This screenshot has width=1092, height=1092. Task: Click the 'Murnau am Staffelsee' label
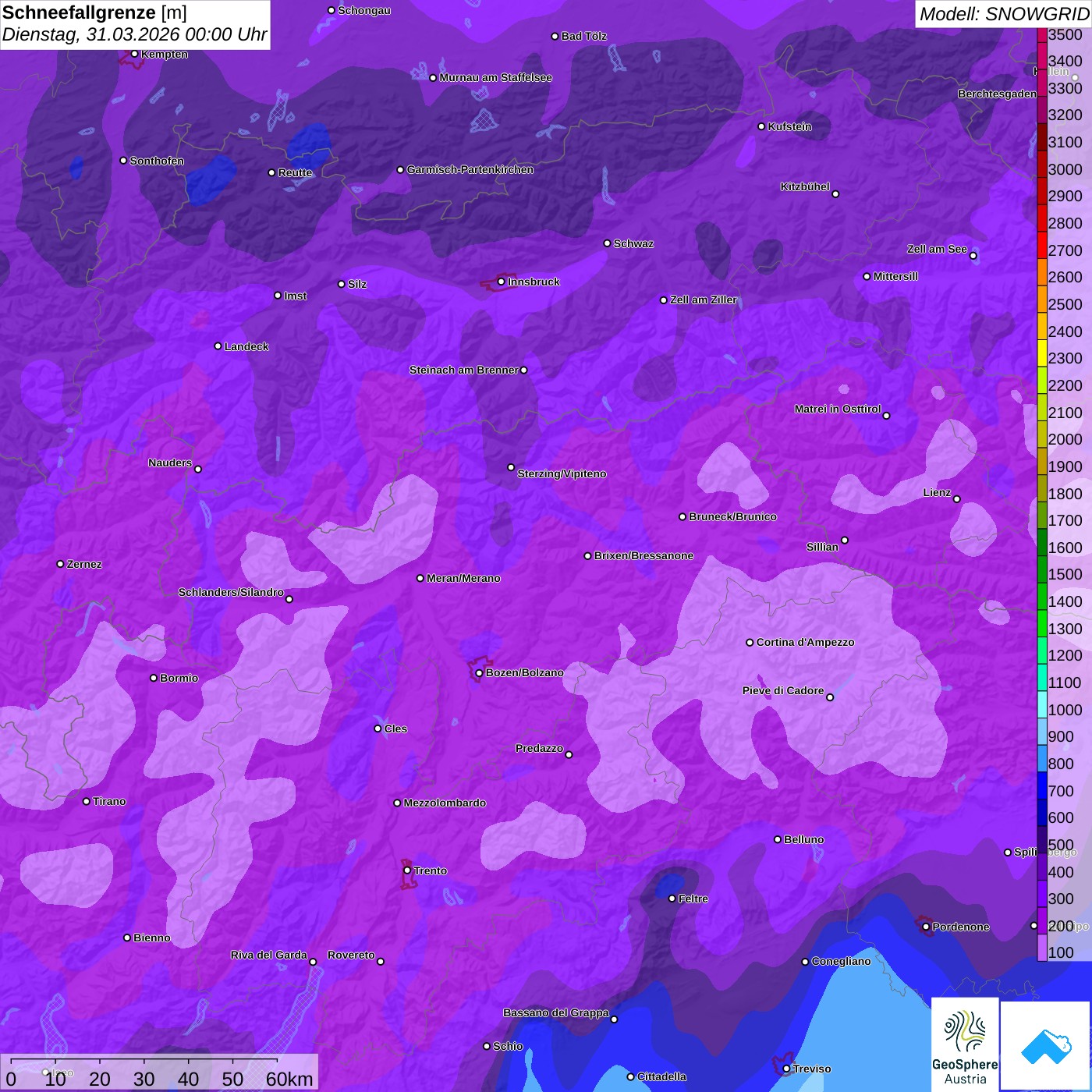point(496,77)
